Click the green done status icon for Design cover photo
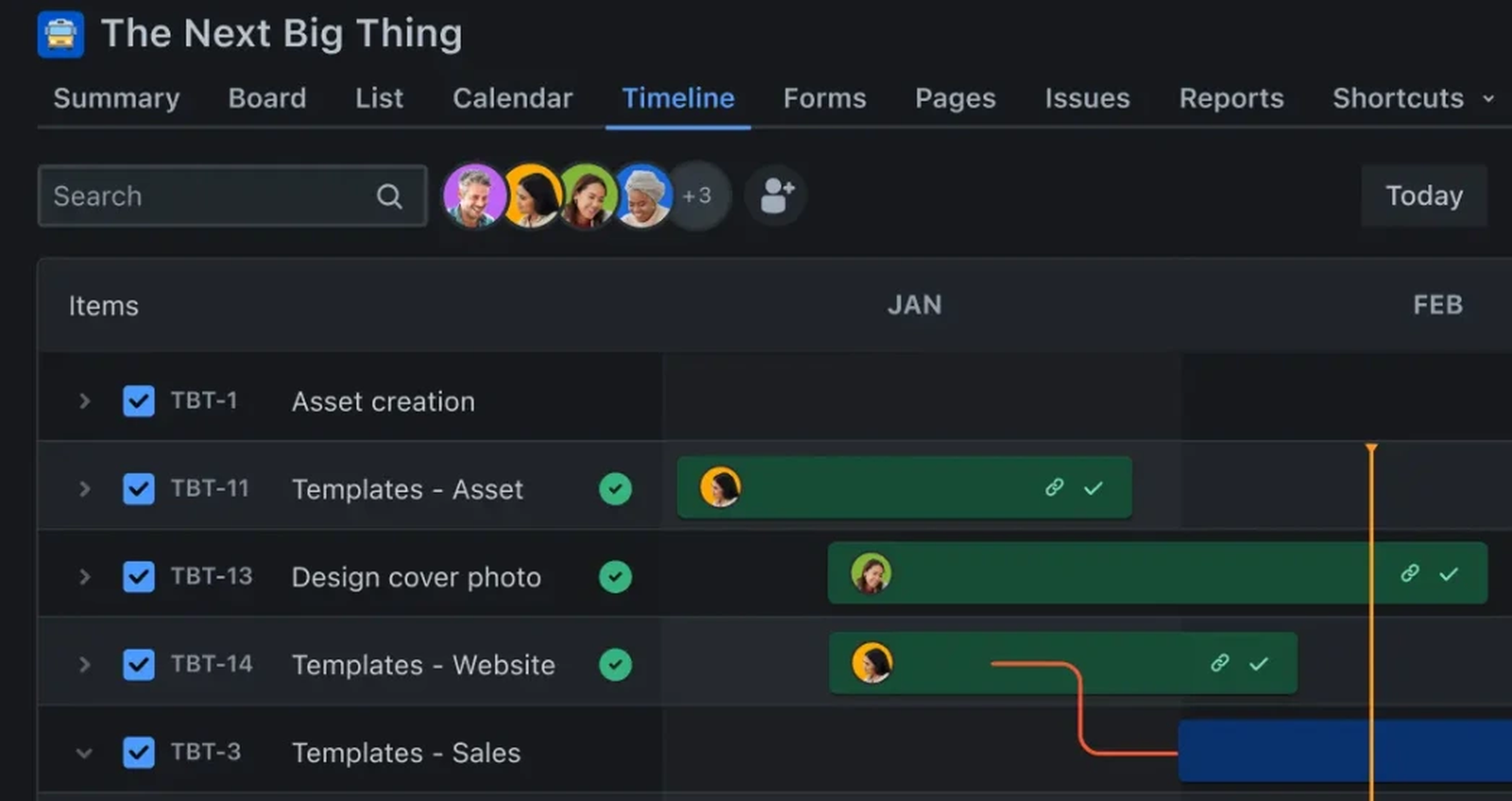This screenshot has height=801, width=1512. (x=615, y=576)
